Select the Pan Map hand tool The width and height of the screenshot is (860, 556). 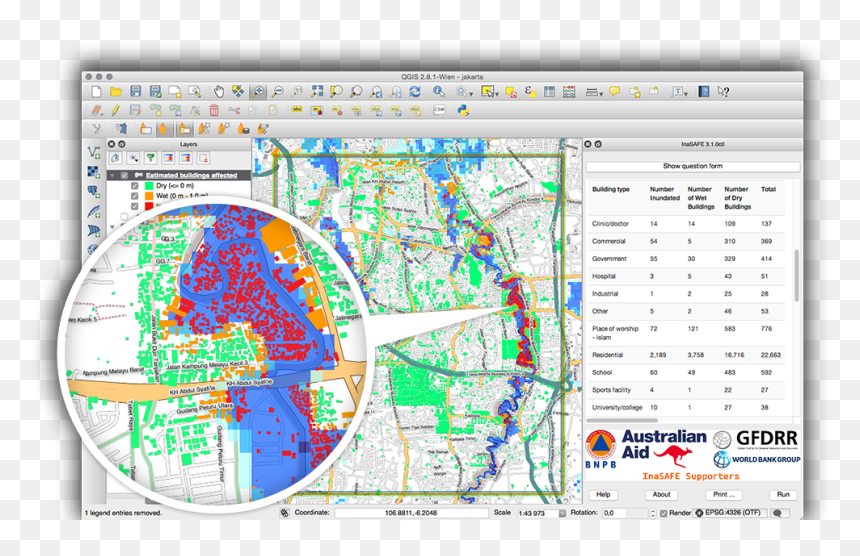(219, 92)
